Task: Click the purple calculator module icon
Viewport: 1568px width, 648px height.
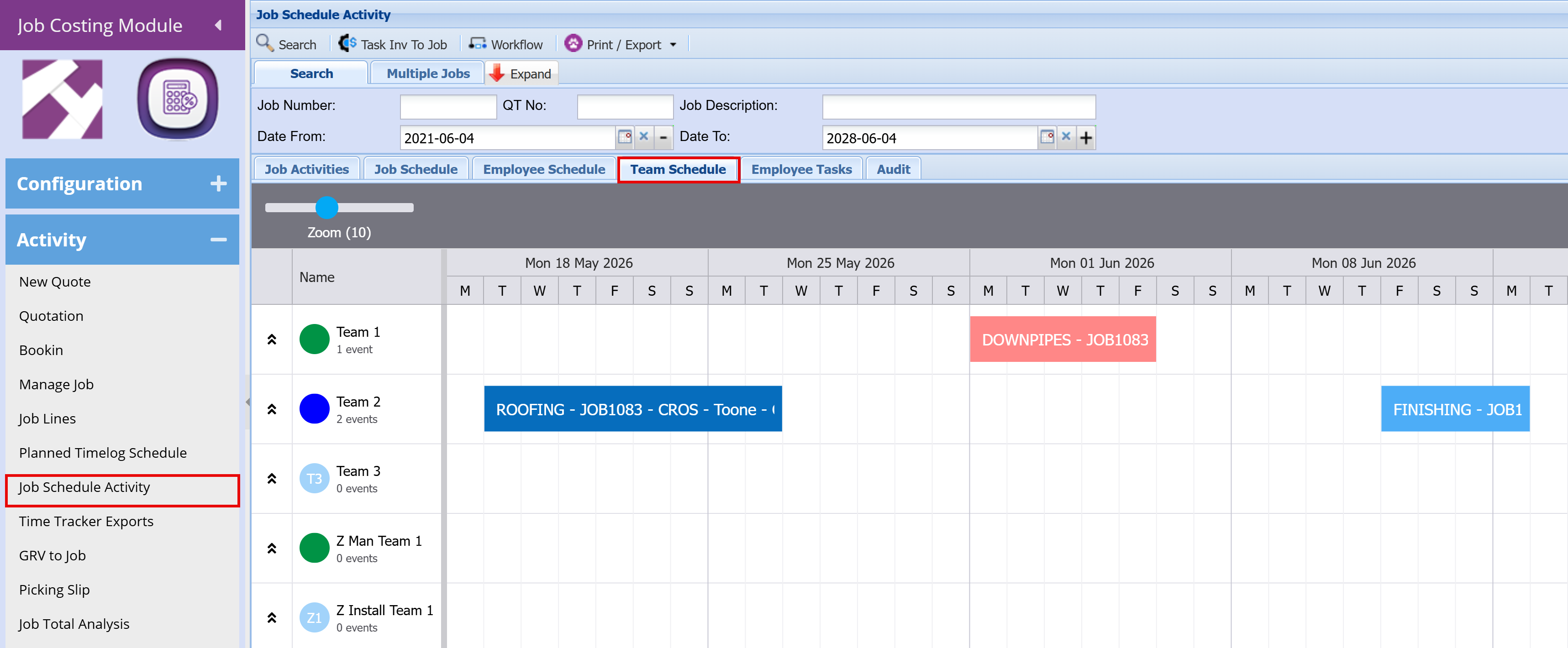Action: [178, 99]
